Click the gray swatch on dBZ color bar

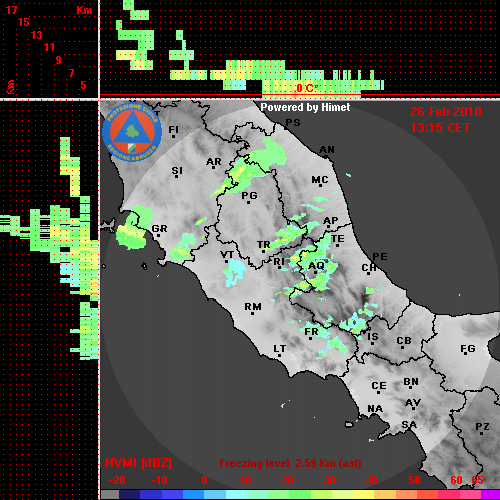pos(110,495)
